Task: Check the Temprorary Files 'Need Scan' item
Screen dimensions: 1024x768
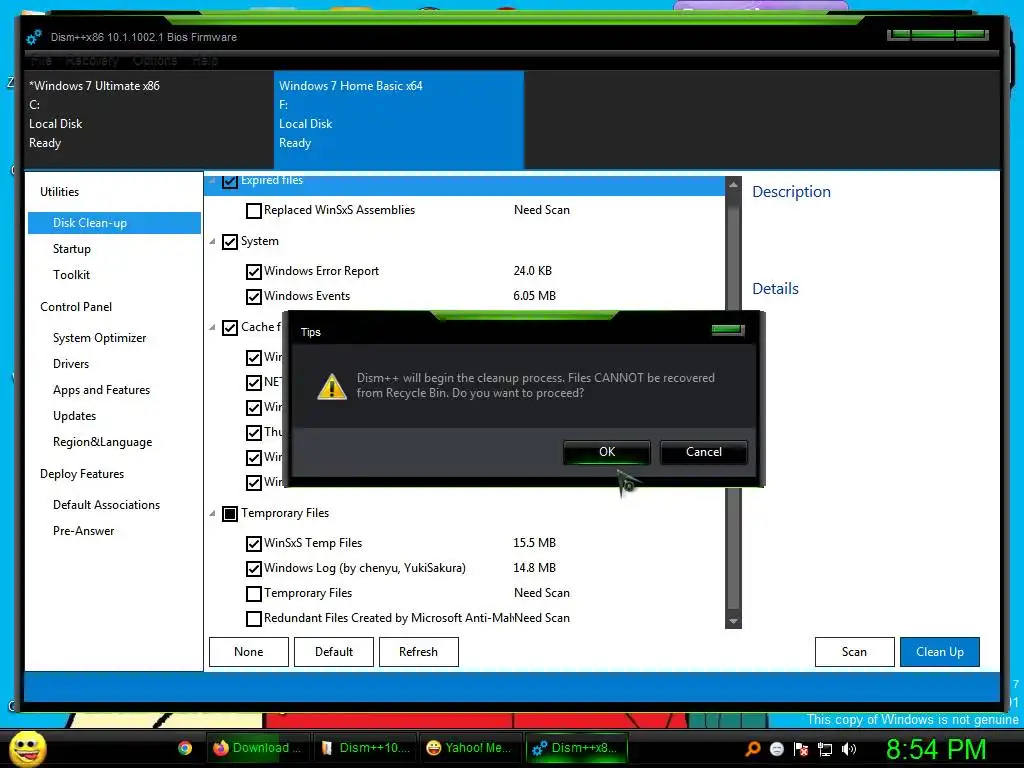Action: (x=253, y=594)
